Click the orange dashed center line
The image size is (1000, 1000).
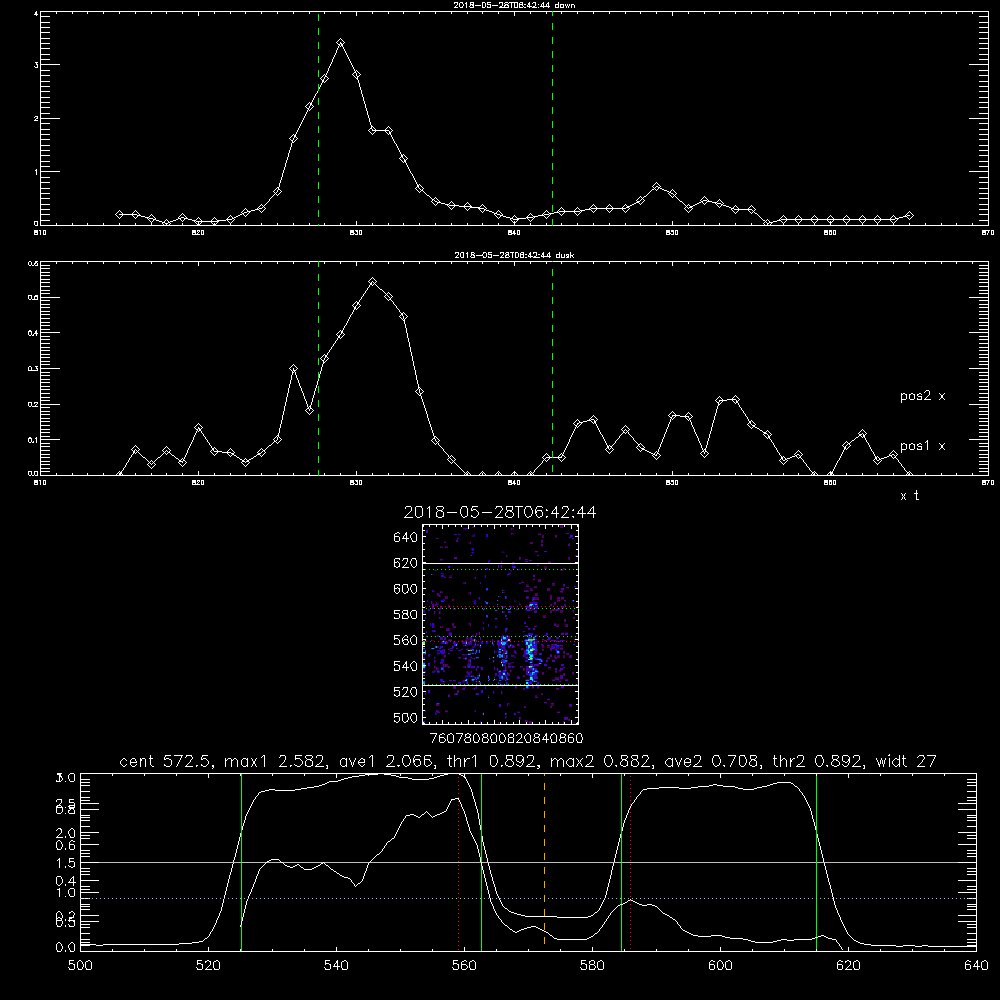point(544,861)
